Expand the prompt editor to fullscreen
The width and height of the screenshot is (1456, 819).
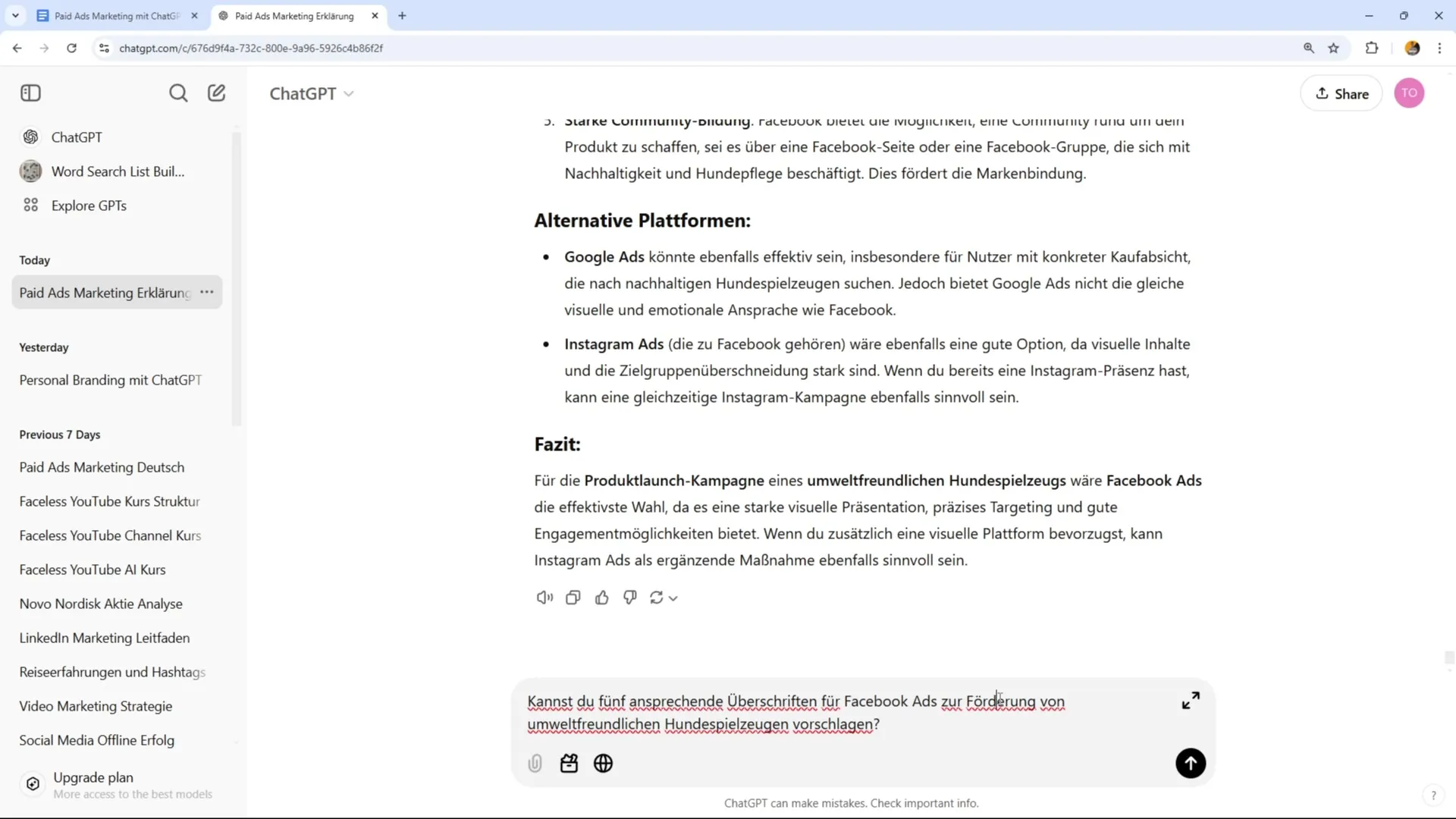[x=1191, y=701]
